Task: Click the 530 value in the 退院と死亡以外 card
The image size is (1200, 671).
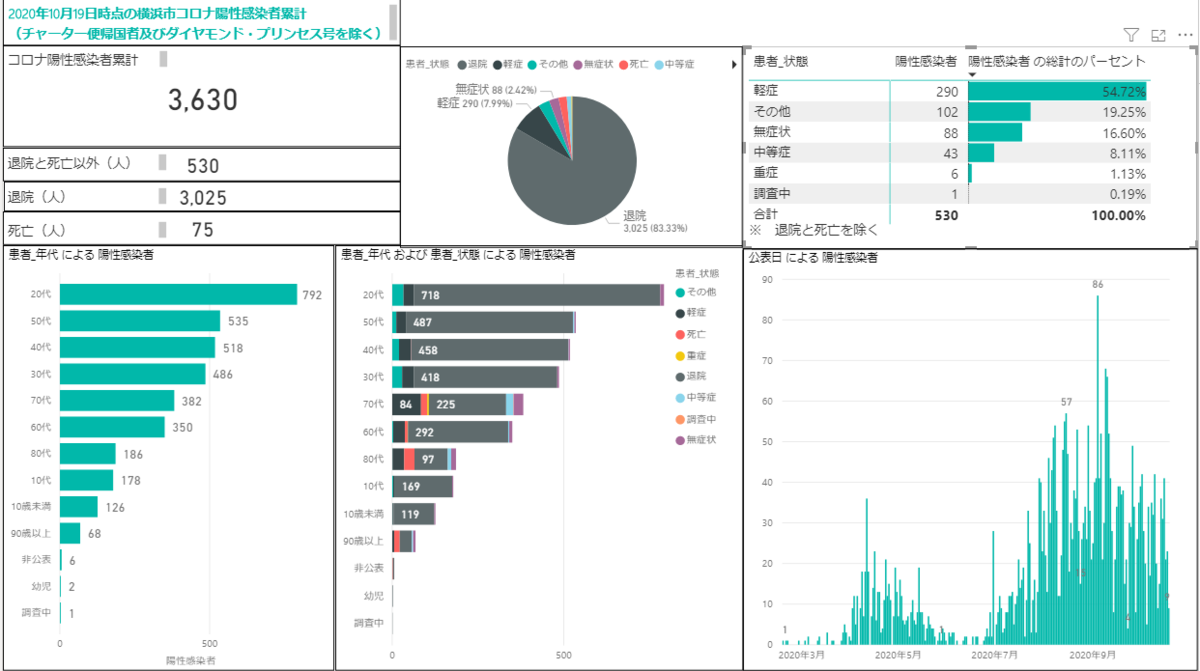Action: pos(203,166)
